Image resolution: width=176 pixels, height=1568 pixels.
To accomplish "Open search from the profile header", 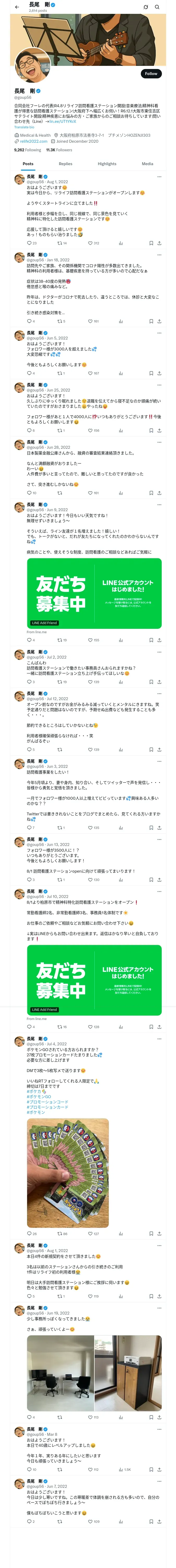I will [x=157, y=7].
